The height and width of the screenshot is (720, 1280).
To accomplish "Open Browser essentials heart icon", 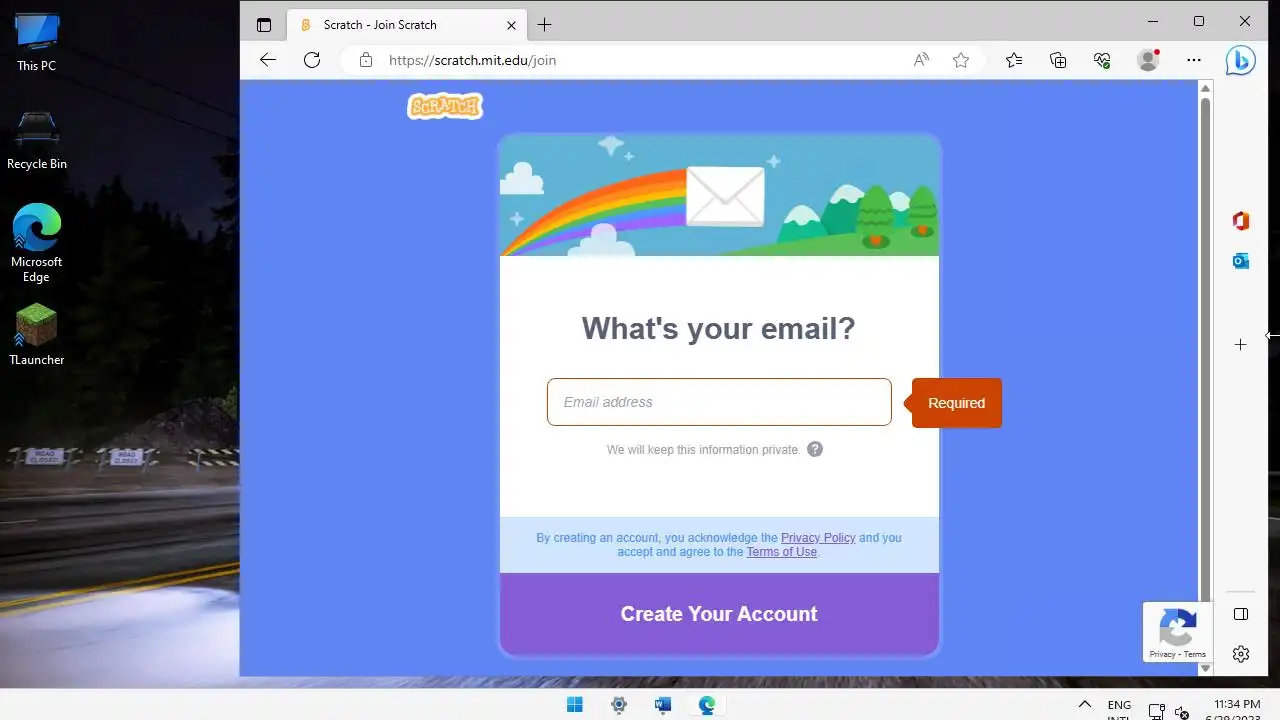I will tap(1102, 60).
